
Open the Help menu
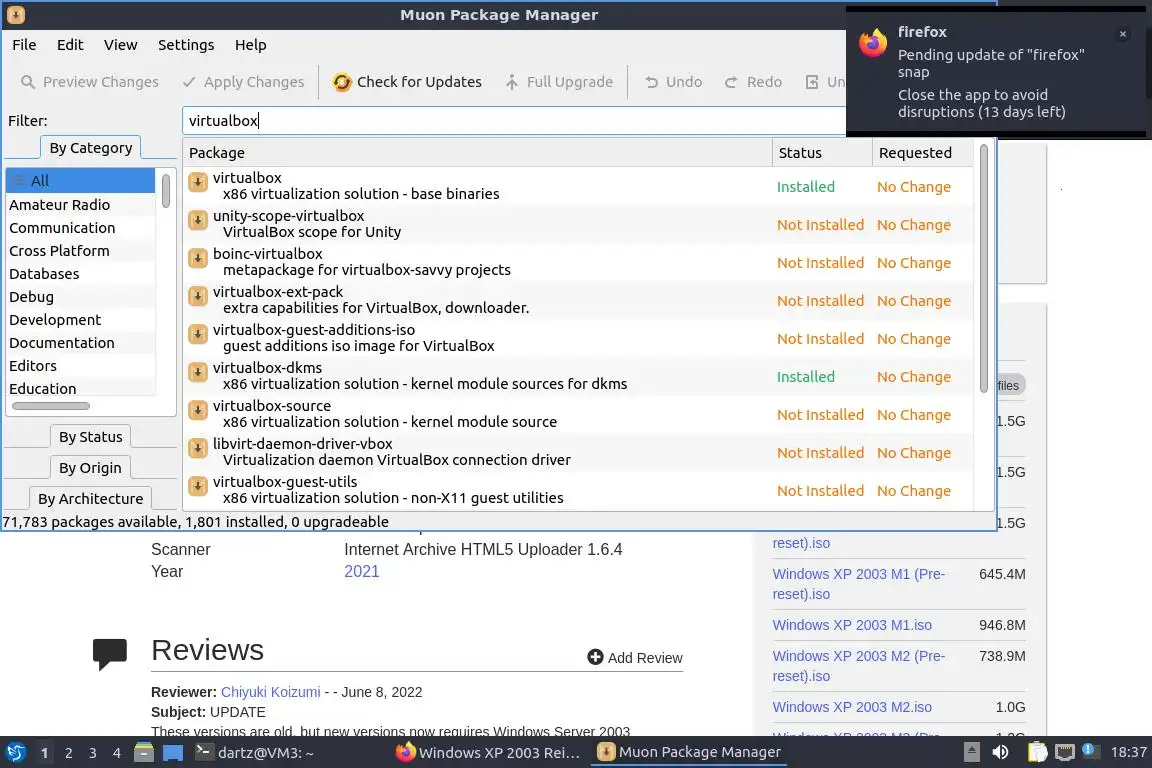[251, 45]
